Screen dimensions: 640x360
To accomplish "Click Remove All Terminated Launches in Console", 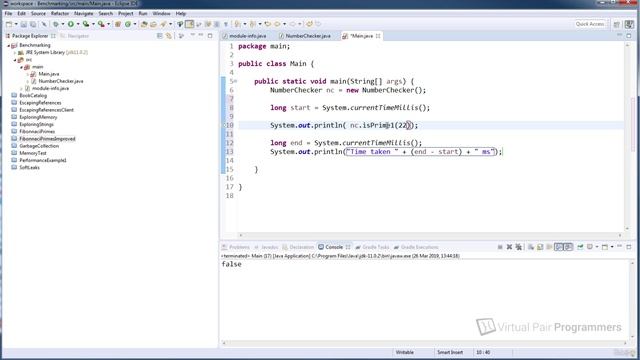I will coord(519,247).
